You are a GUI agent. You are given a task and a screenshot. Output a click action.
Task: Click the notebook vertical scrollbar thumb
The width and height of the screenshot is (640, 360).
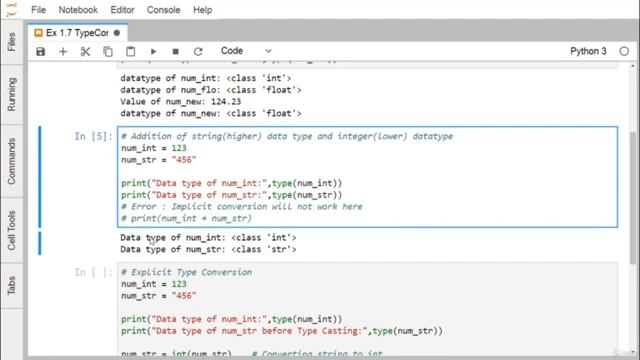pos(633,198)
